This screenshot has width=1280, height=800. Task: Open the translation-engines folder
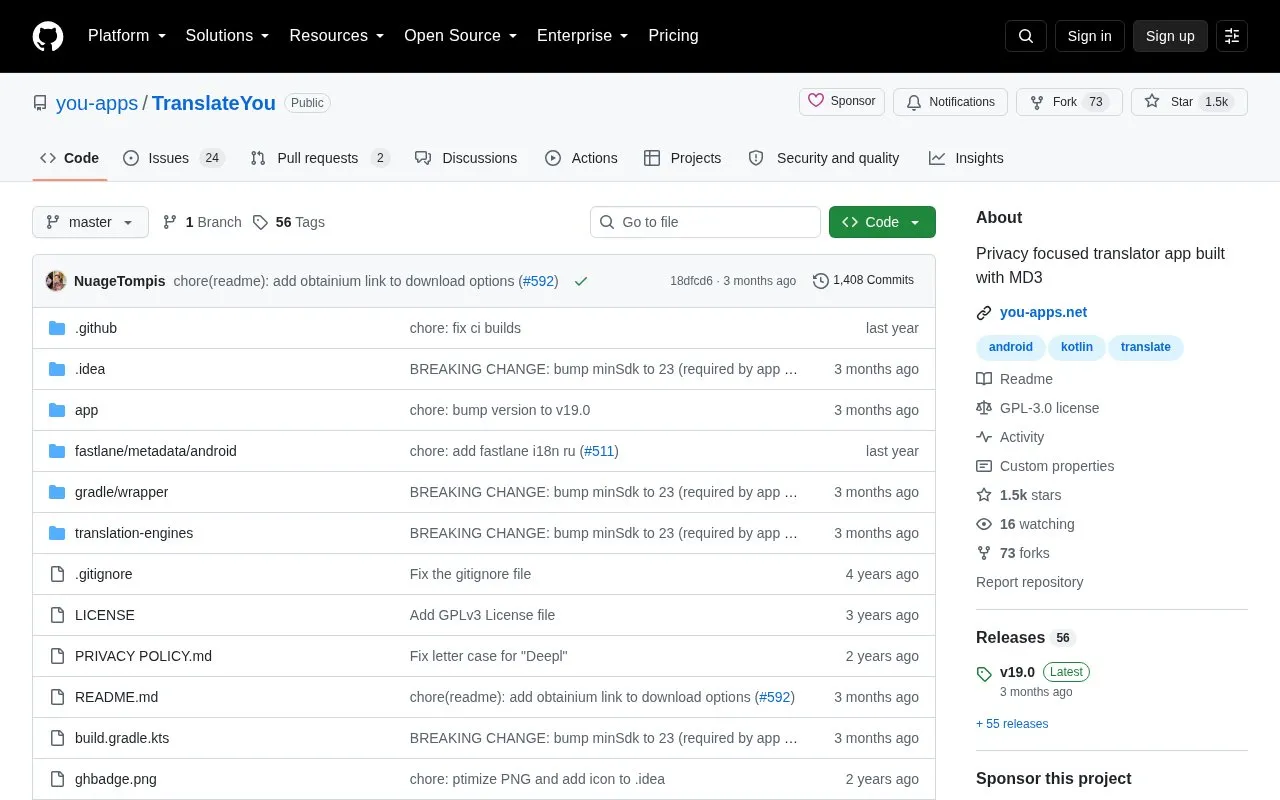click(x=134, y=533)
